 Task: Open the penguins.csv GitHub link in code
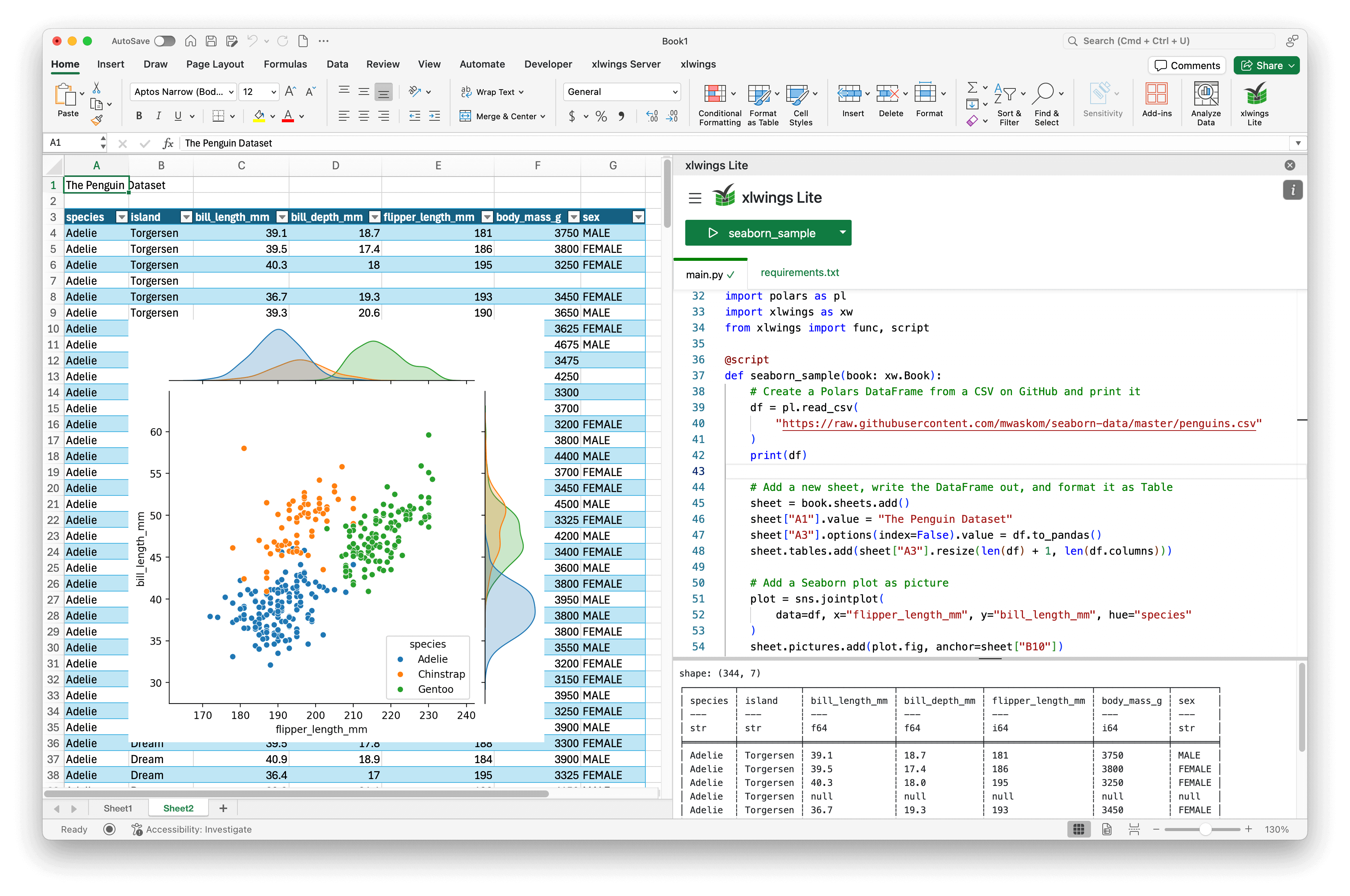[1018, 423]
